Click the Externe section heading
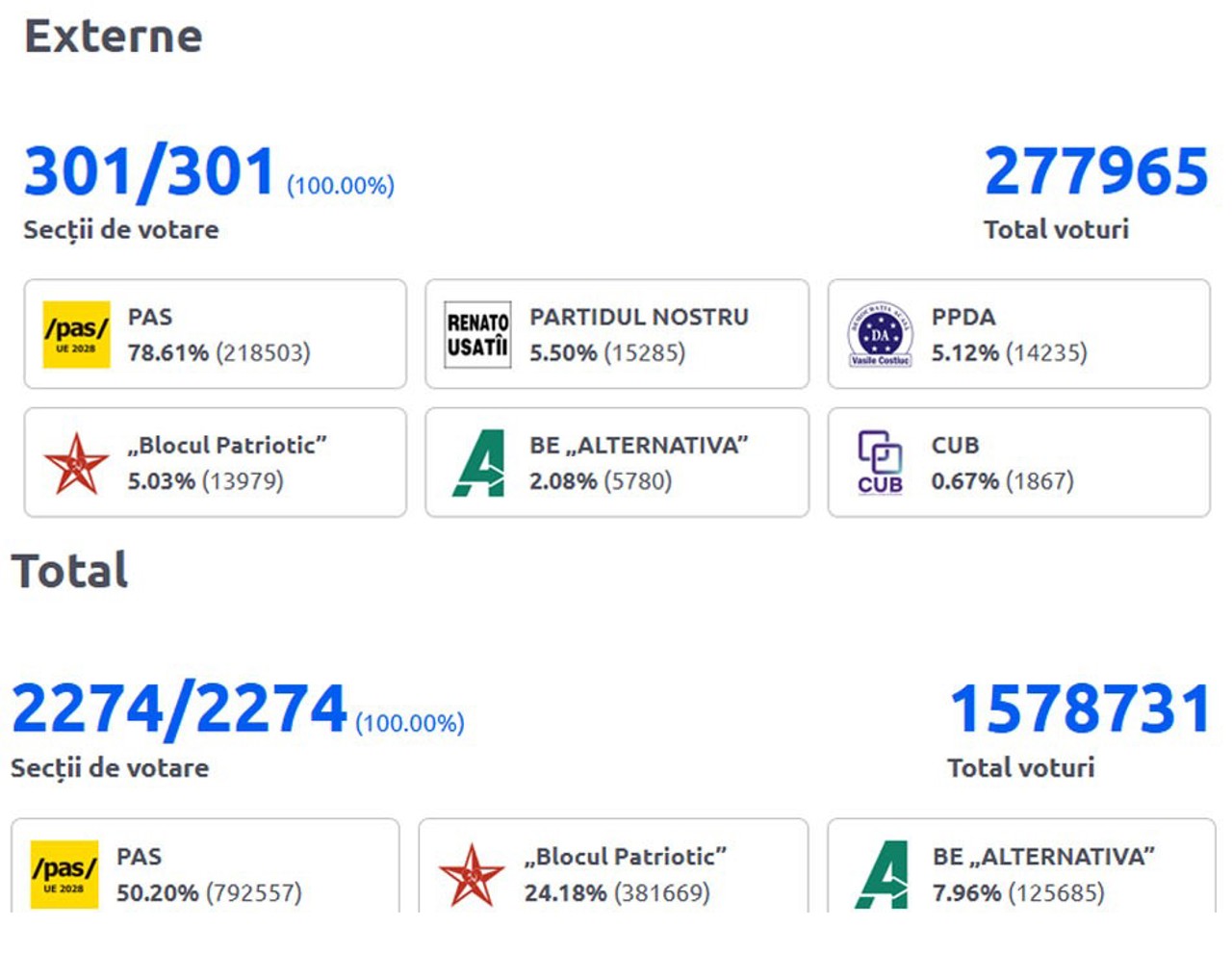Viewport: 1232px width, 954px height. point(114,37)
